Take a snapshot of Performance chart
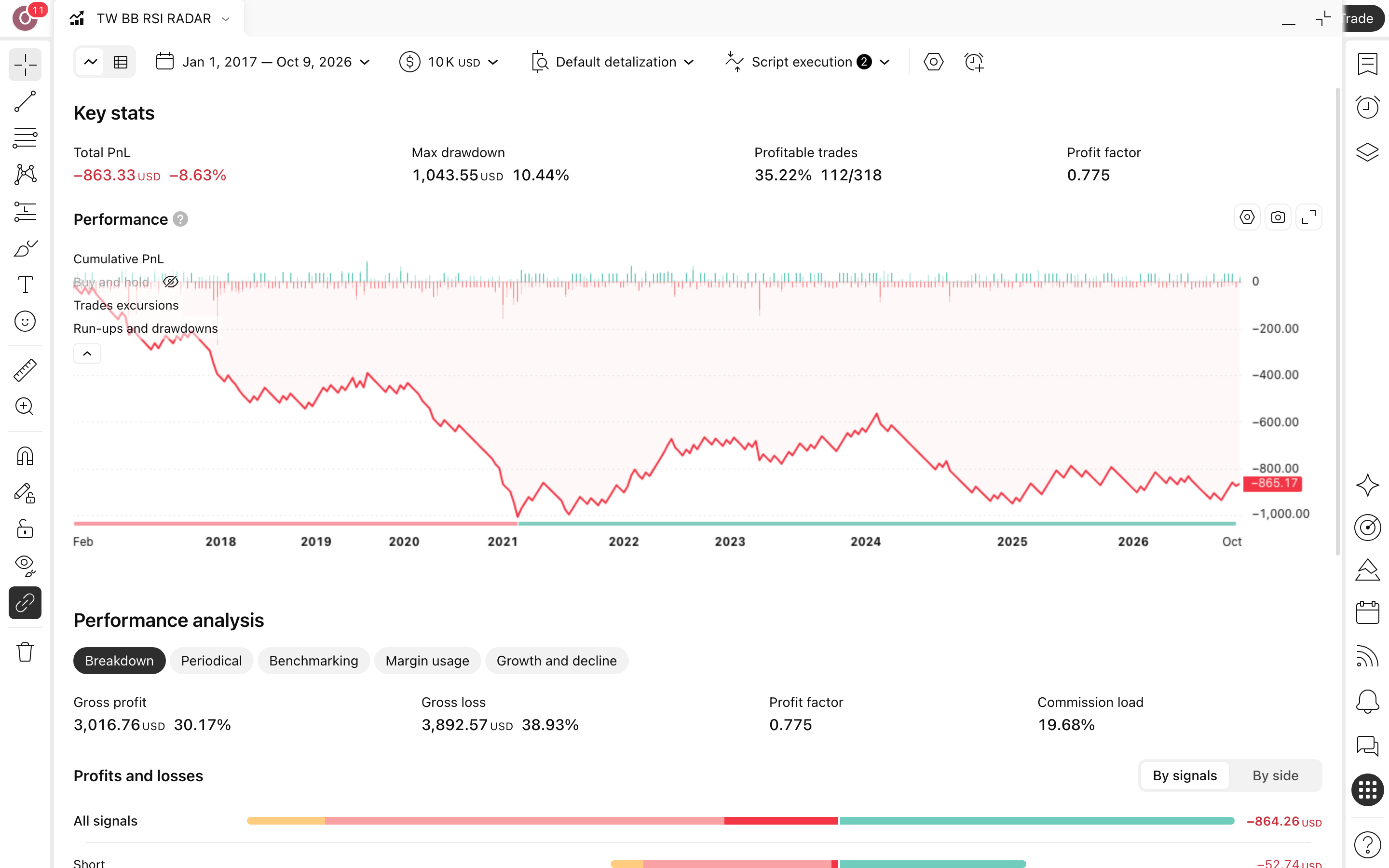This screenshot has width=1389, height=868. [1278, 217]
